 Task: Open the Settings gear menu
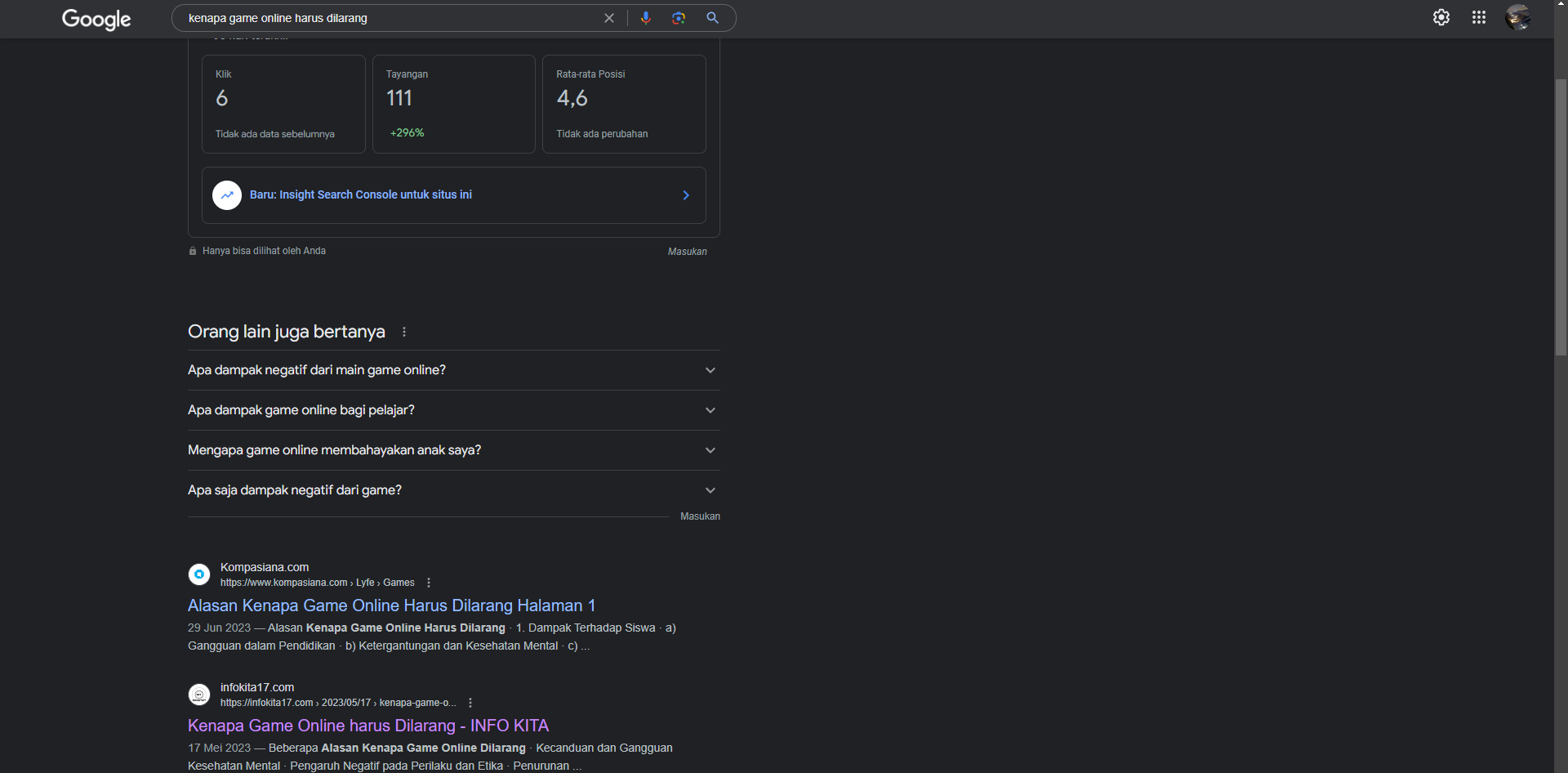[x=1441, y=17]
